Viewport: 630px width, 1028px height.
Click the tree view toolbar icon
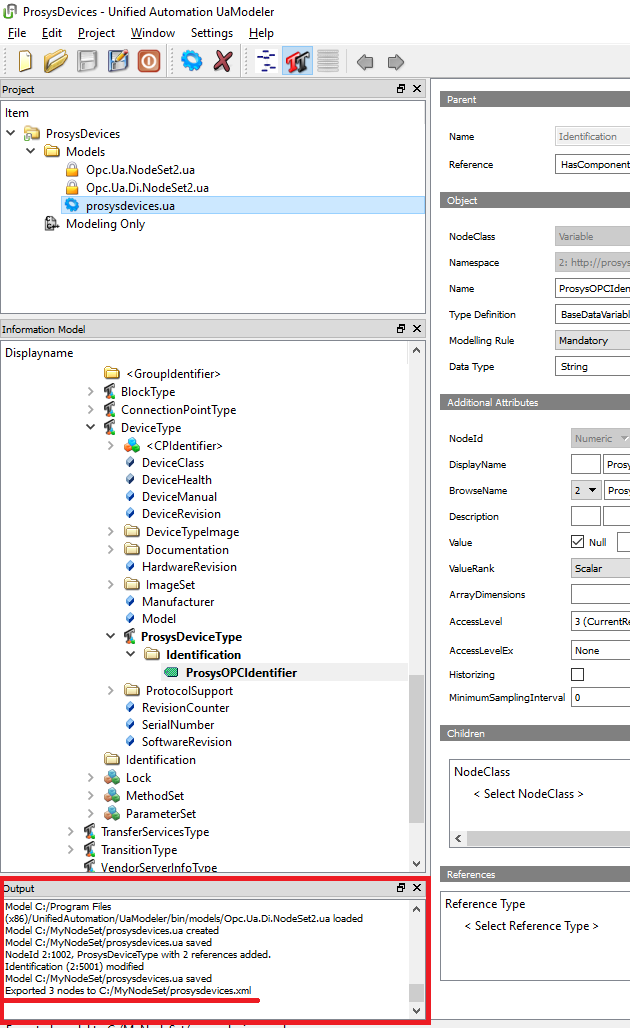266,61
